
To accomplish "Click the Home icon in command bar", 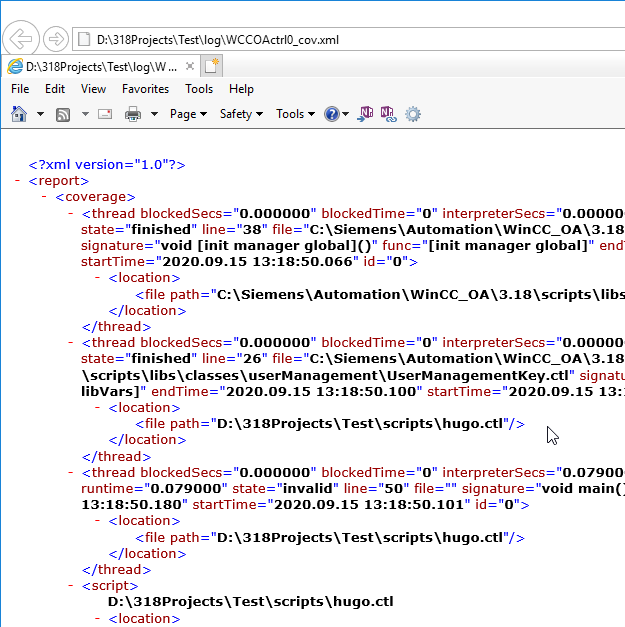I will (x=18, y=114).
